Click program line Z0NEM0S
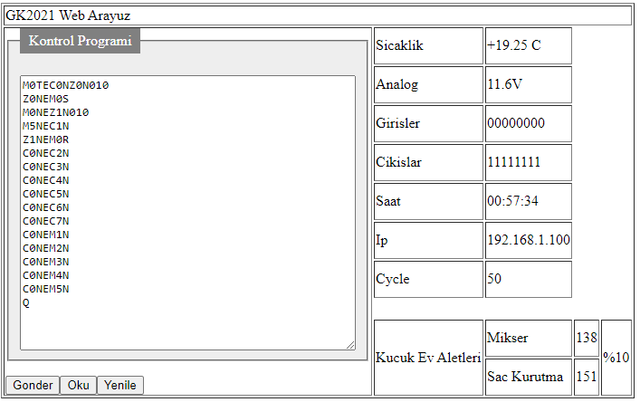 [x=46, y=99]
